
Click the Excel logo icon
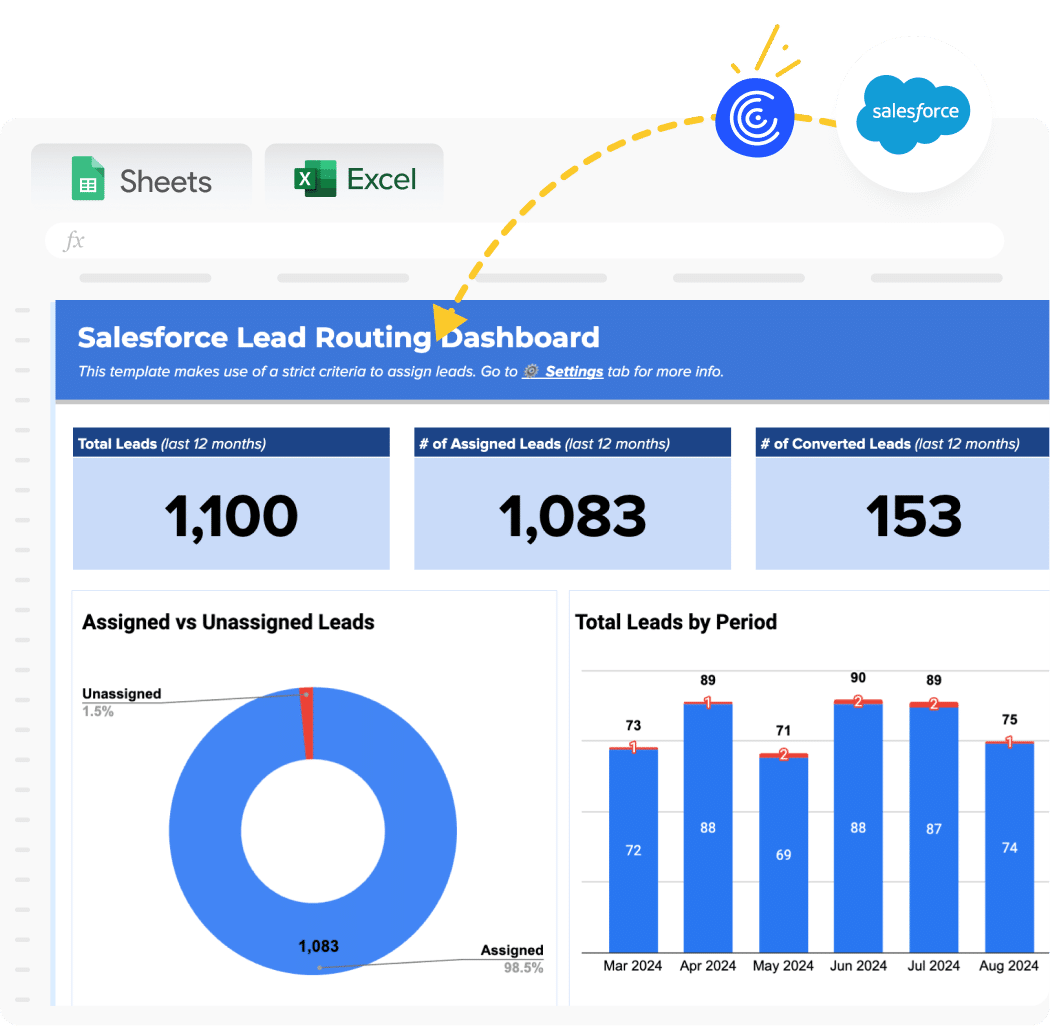coord(315,178)
